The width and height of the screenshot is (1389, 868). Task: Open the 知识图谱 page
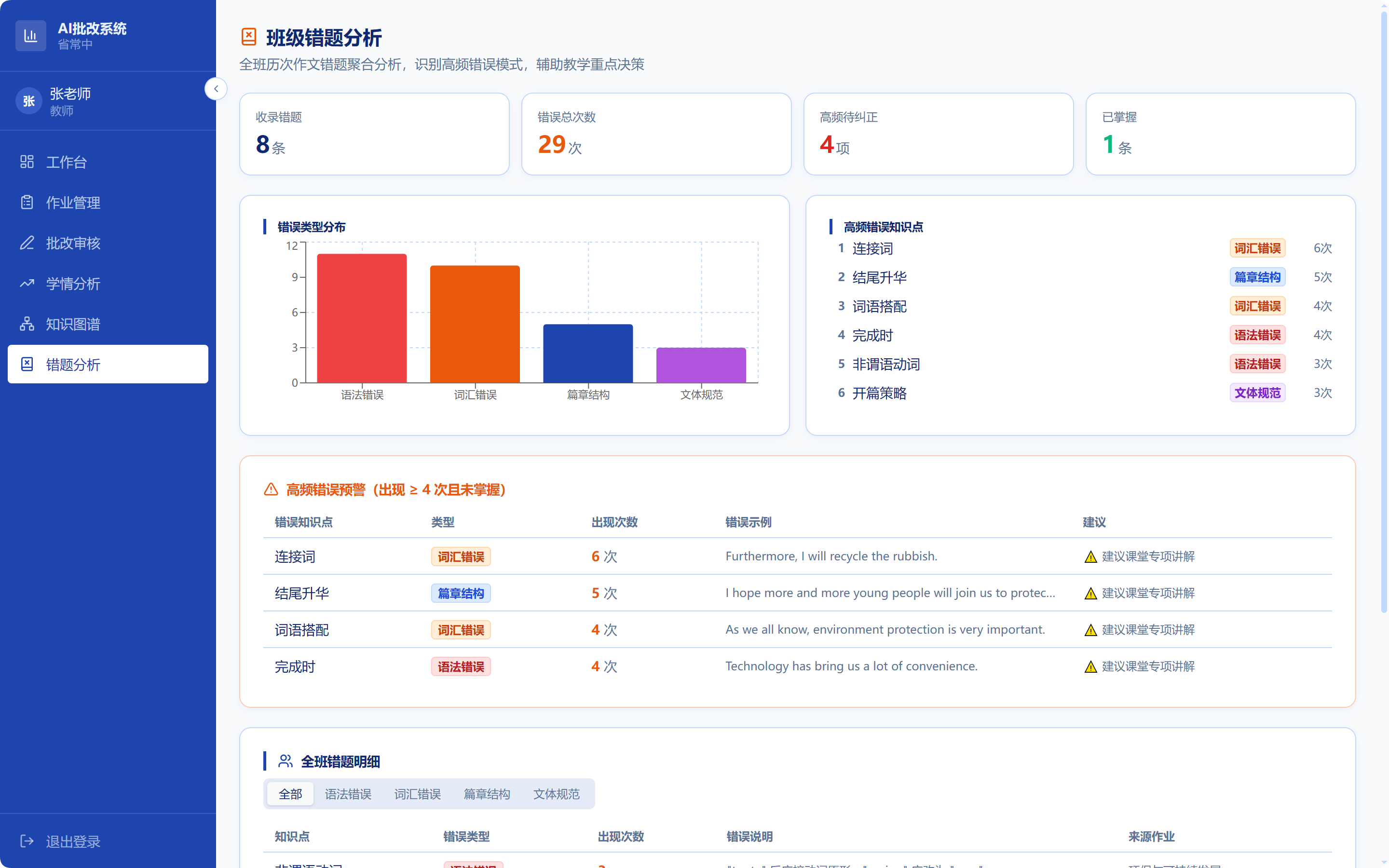(x=108, y=324)
